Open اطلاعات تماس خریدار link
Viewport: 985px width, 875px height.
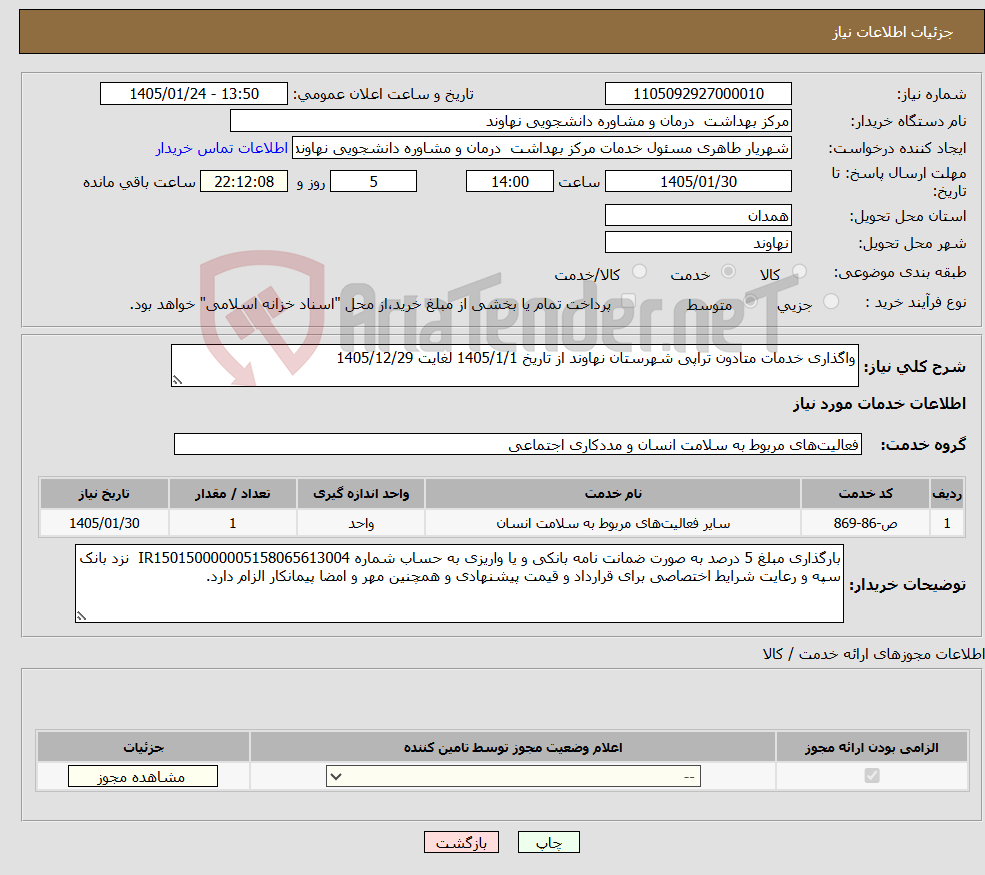click(x=222, y=148)
